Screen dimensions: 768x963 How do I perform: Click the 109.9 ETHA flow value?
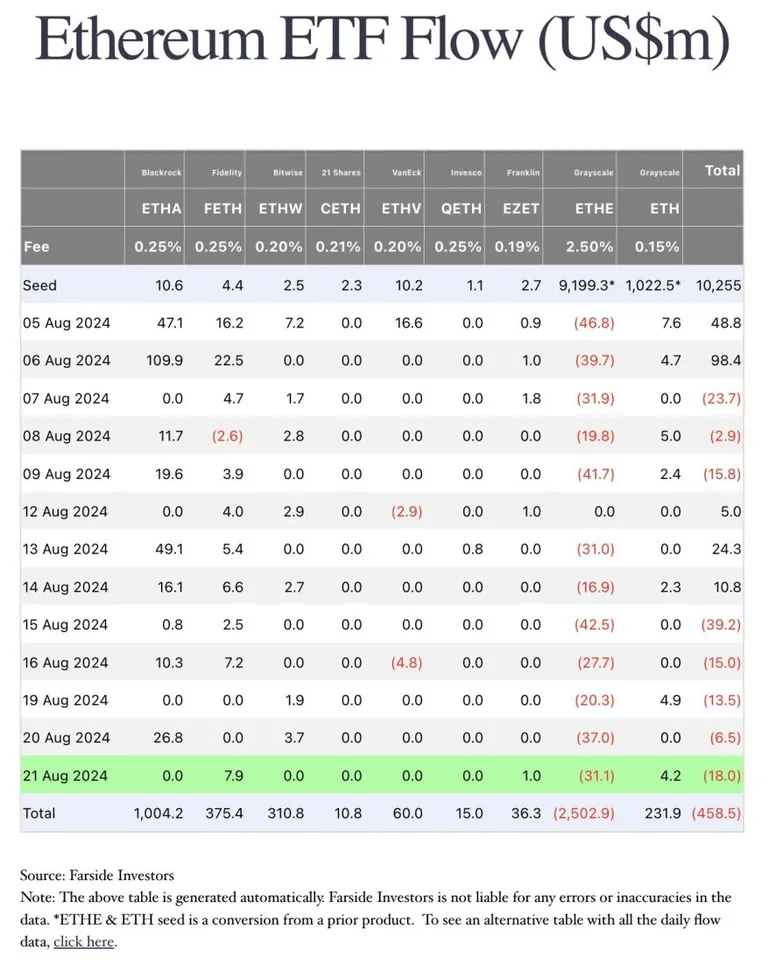(165, 361)
